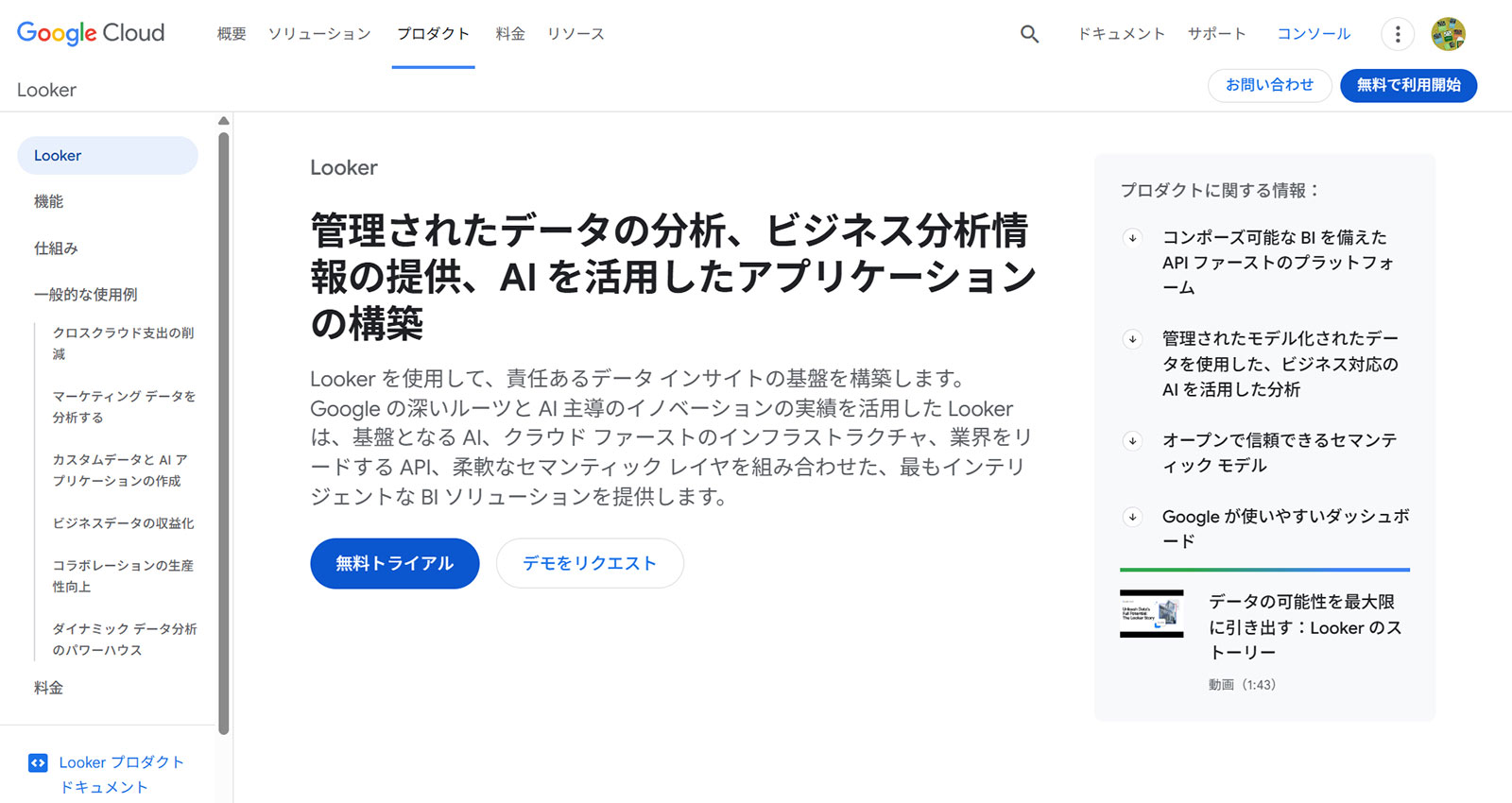Open the Looker story video thumbnail
The width and height of the screenshot is (1512, 803).
(1151, 614)
